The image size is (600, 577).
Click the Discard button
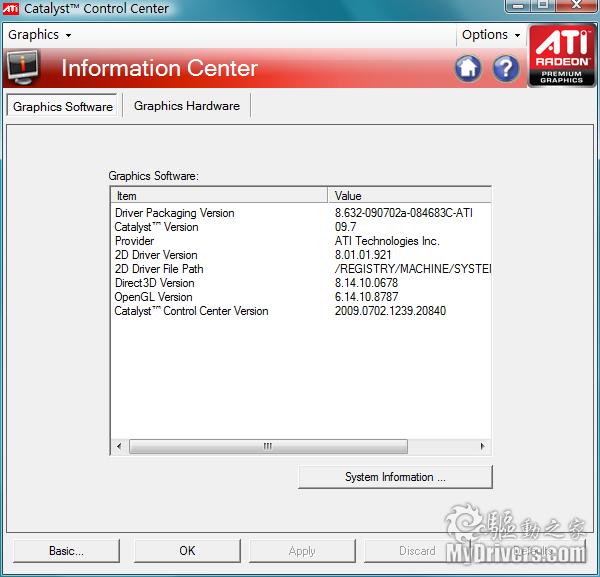(417, 551)
